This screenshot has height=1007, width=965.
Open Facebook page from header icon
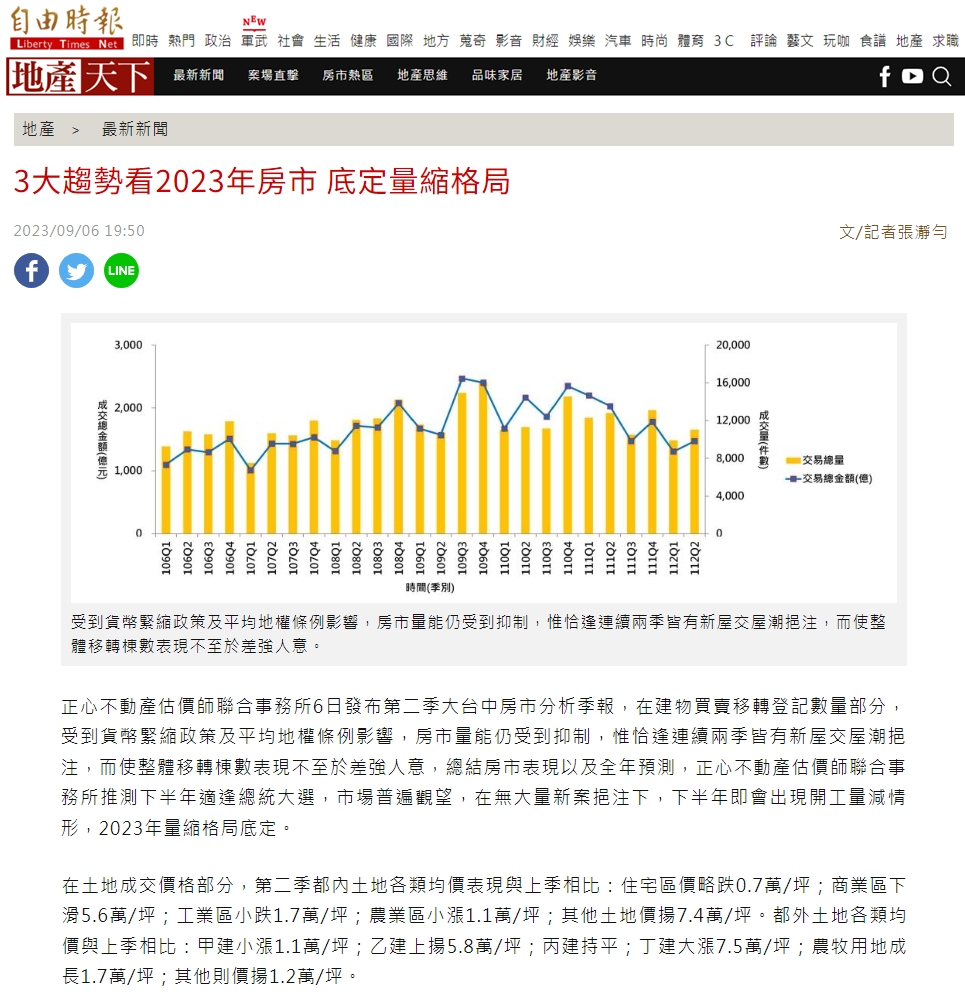[884, 76]
